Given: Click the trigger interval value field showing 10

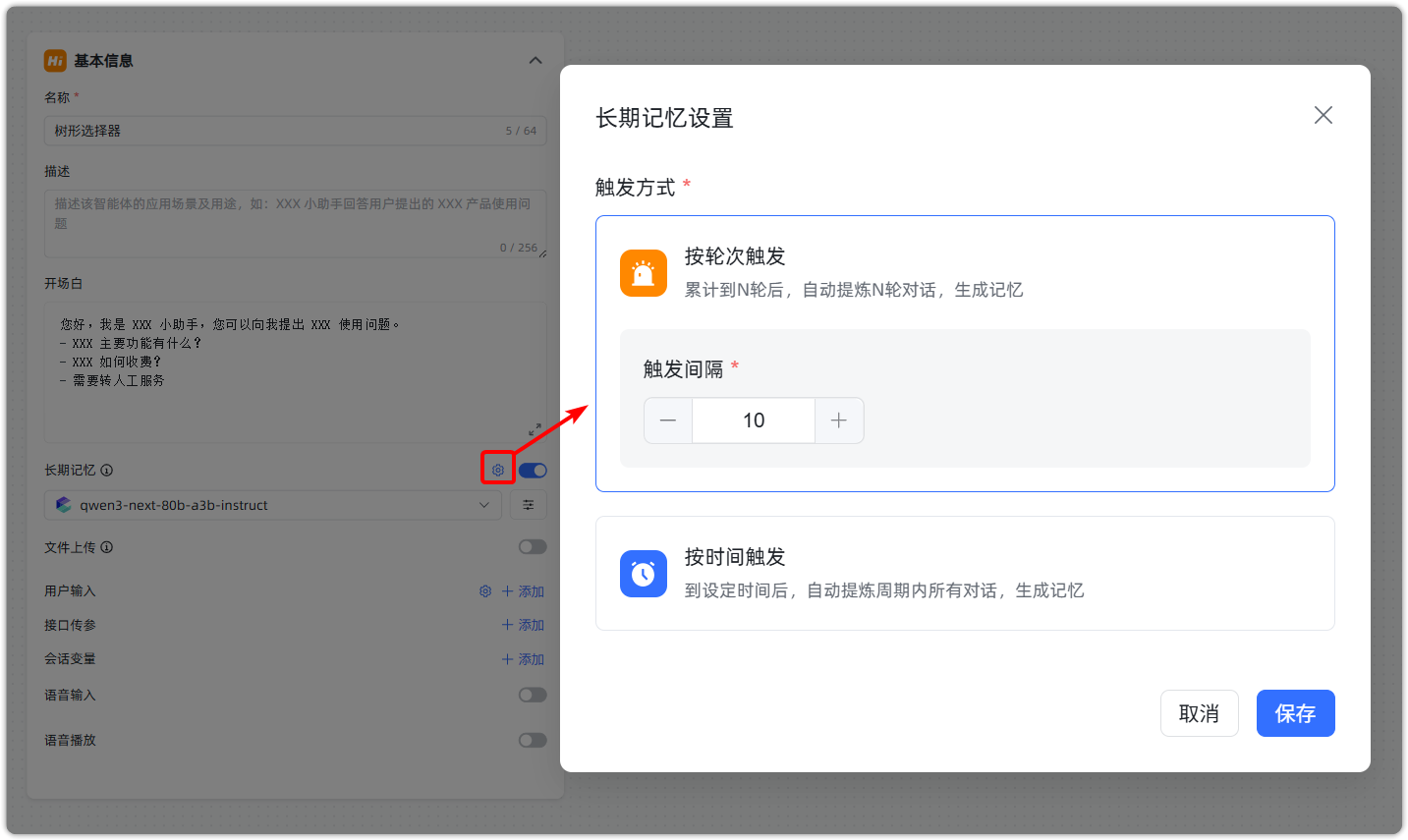Looking at the screenshot, I should pyautogui.click(x=754, y=420).
